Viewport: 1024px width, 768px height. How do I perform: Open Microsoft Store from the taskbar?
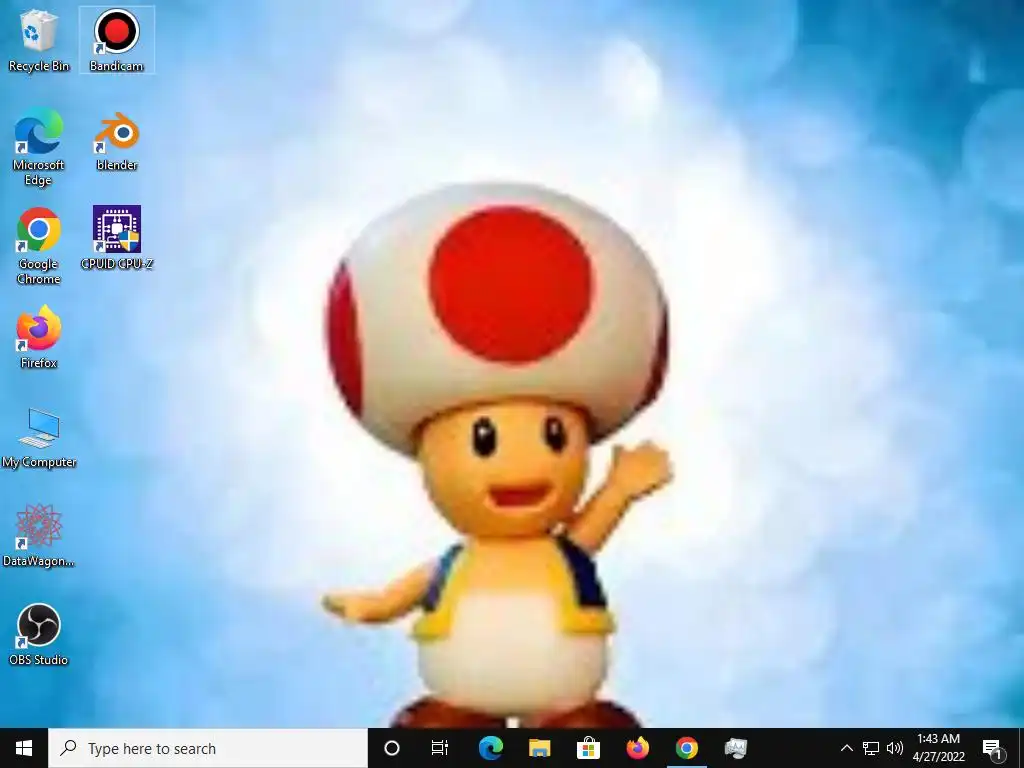pos(588,748)
